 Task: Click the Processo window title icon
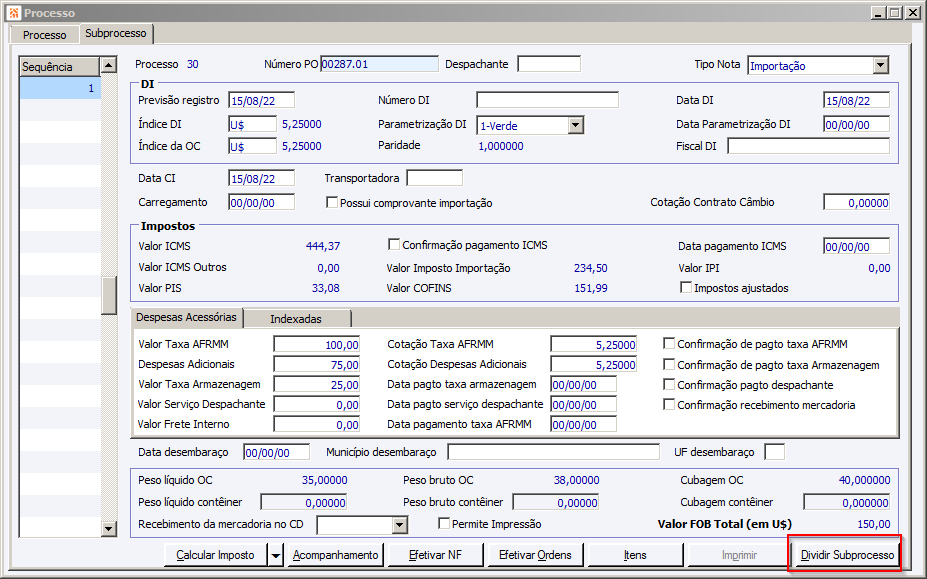coord(12,13)
